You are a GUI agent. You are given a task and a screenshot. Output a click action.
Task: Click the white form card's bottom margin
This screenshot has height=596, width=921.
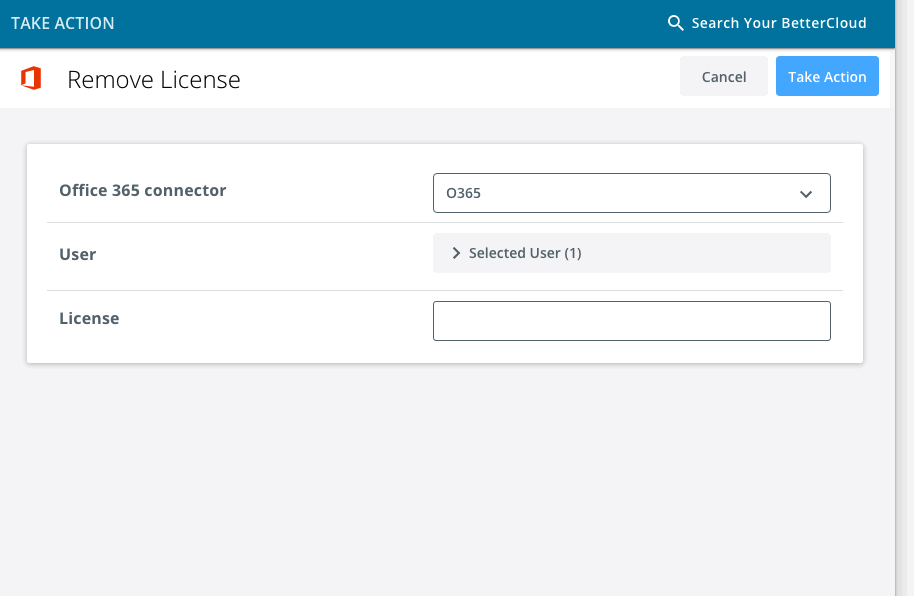point(445,352)
